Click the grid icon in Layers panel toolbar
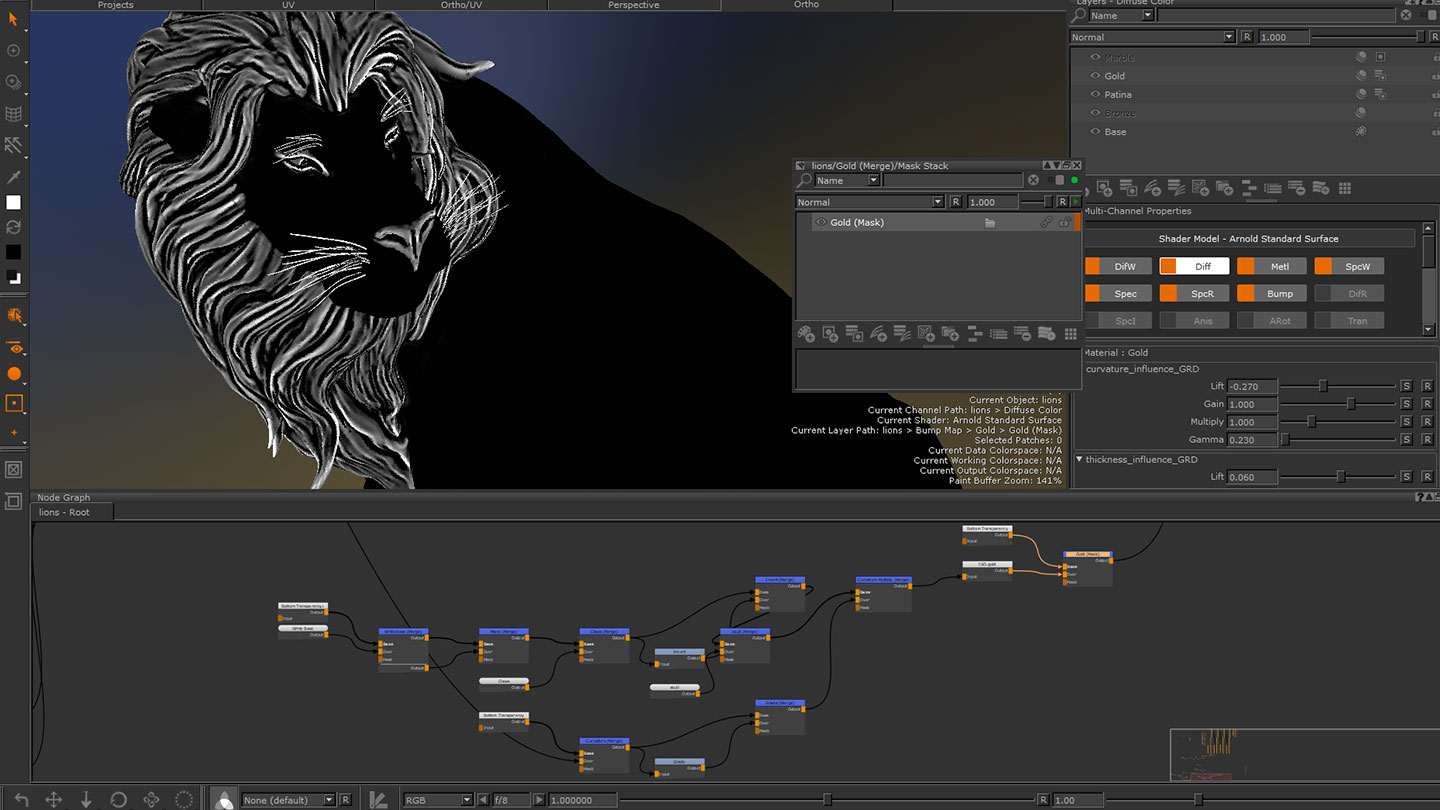The image size is (1440, 810). [1345, 188]
